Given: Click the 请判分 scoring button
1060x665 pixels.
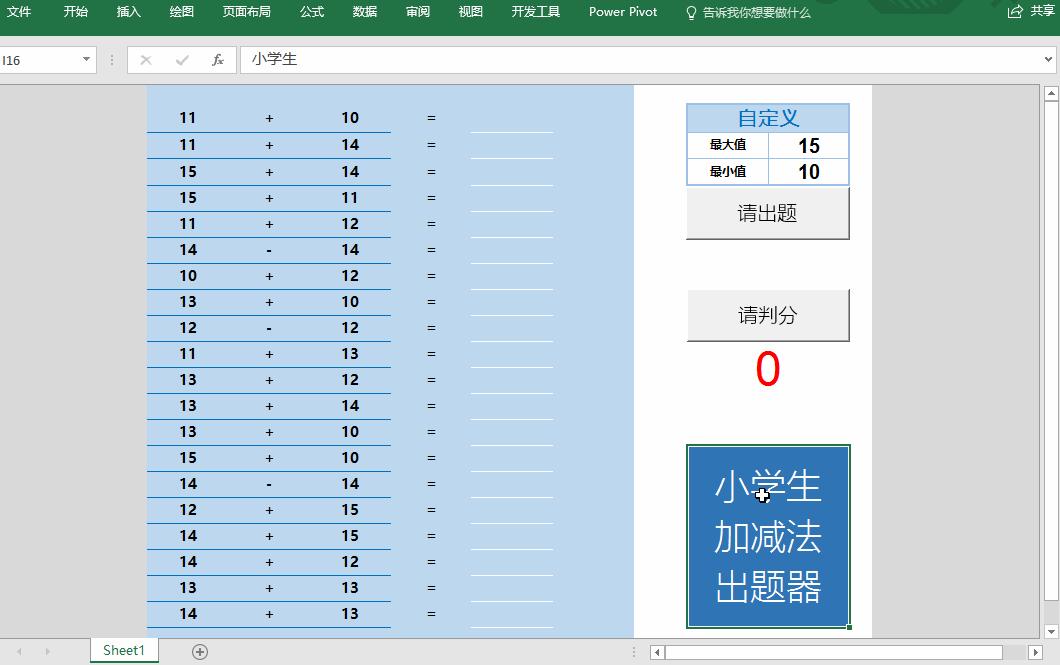Looking at the screenshot, I should (767, 315).
